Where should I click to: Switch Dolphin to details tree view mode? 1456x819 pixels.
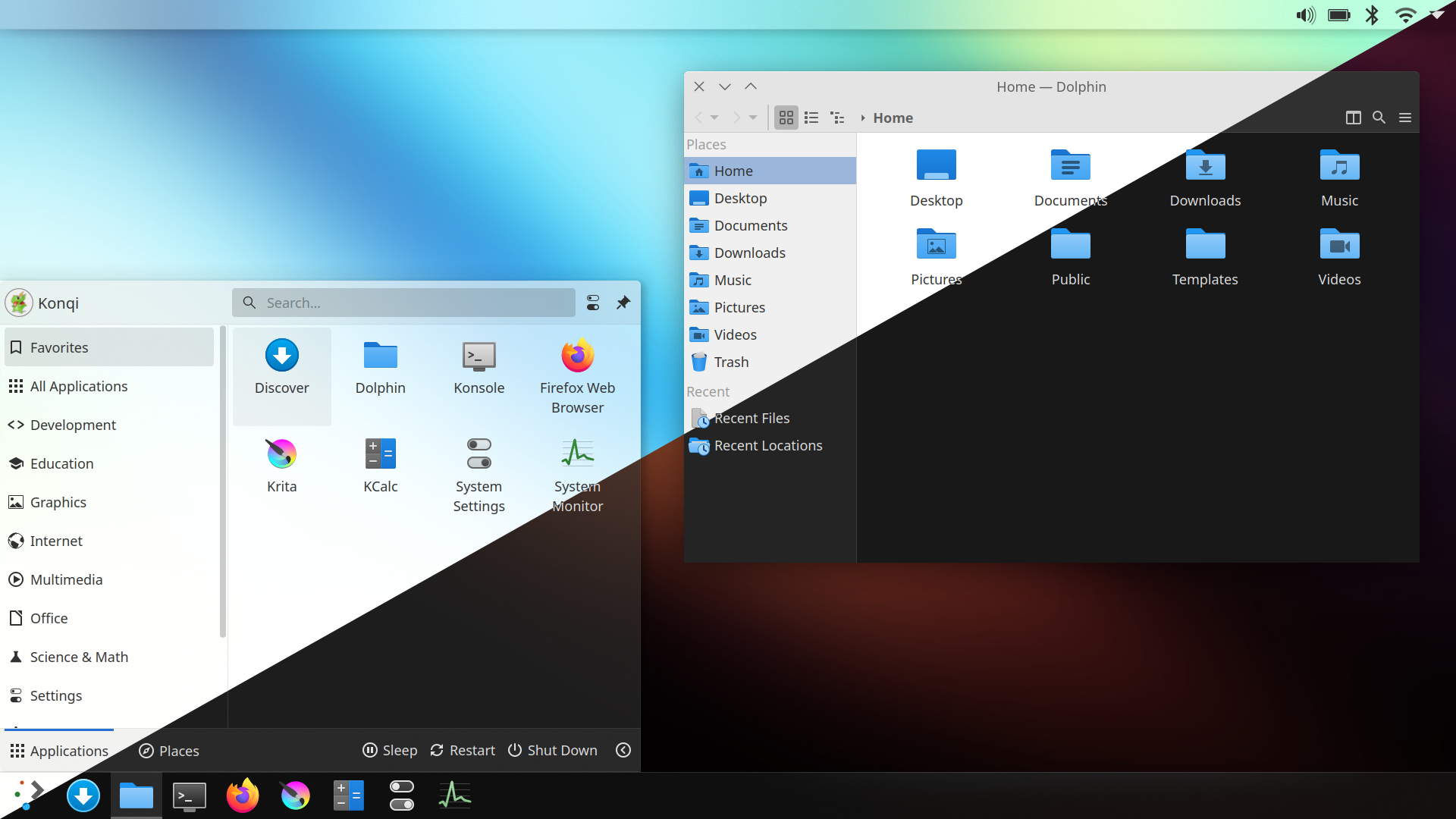pyautogui.click(x=837, y=118)
